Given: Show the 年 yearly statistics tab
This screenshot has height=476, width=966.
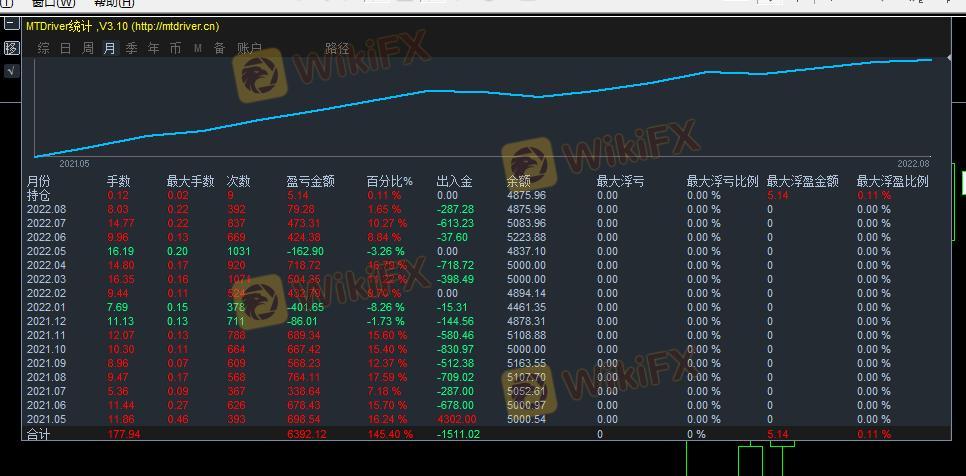Looking at the screenshot, I should (153, 48).
